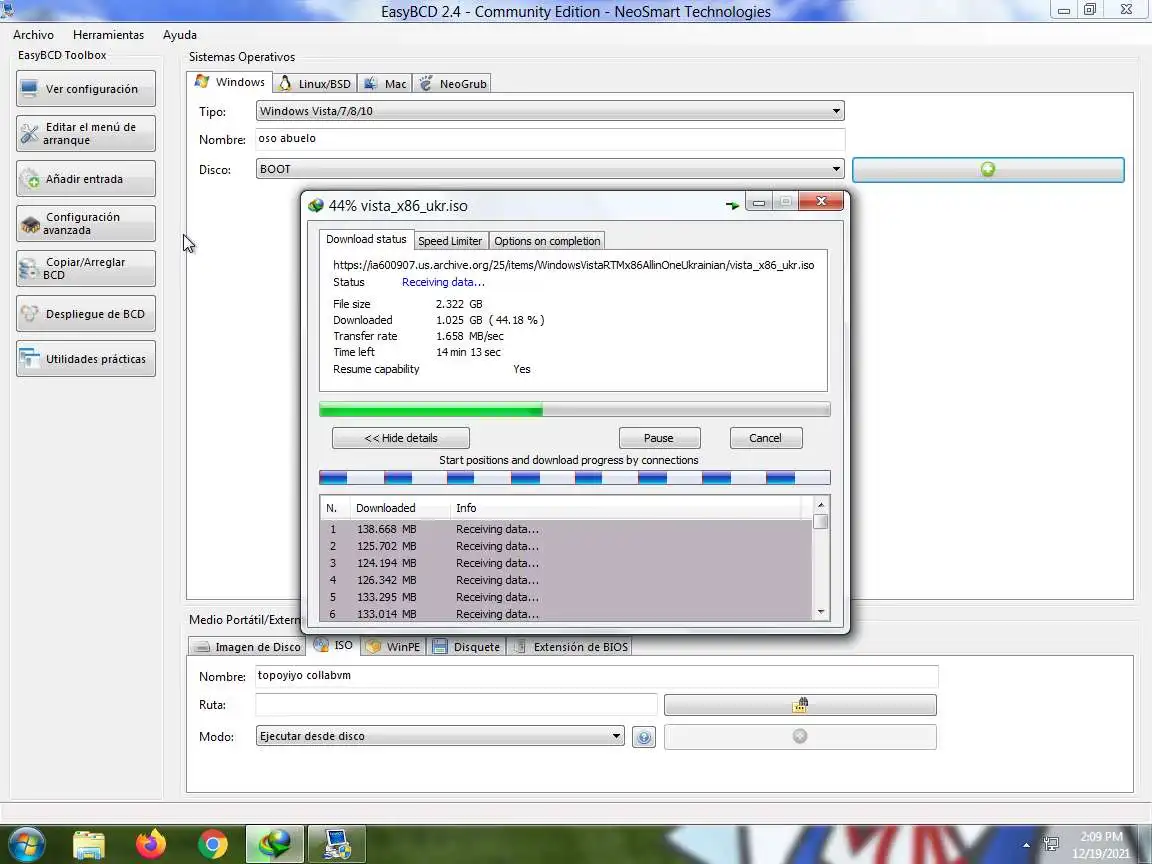
Task: Click the green download progress bar
Action: tap(575, 410)
